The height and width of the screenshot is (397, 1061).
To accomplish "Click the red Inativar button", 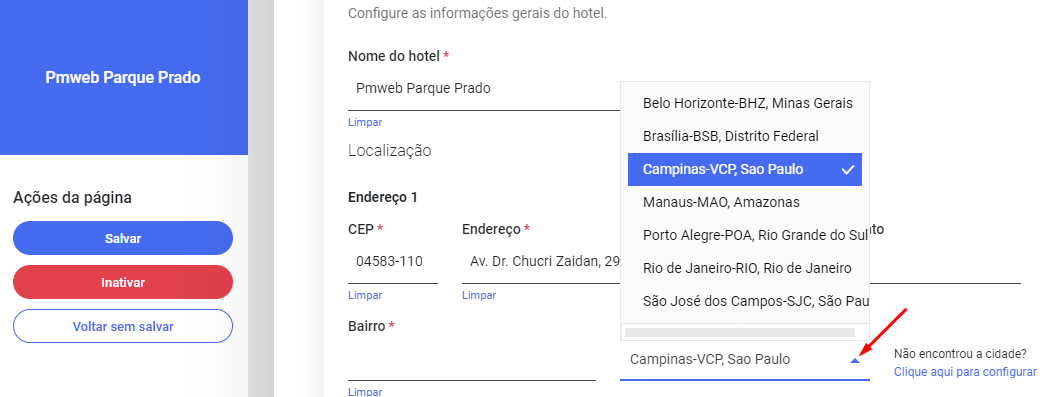I will (x=122, y=282).
